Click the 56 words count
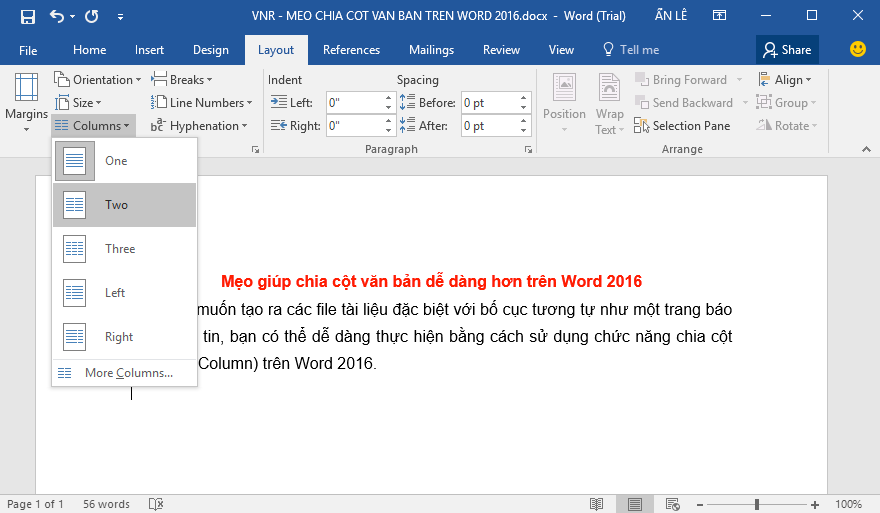Screen dimensions: 880x513 coord(106,504)
